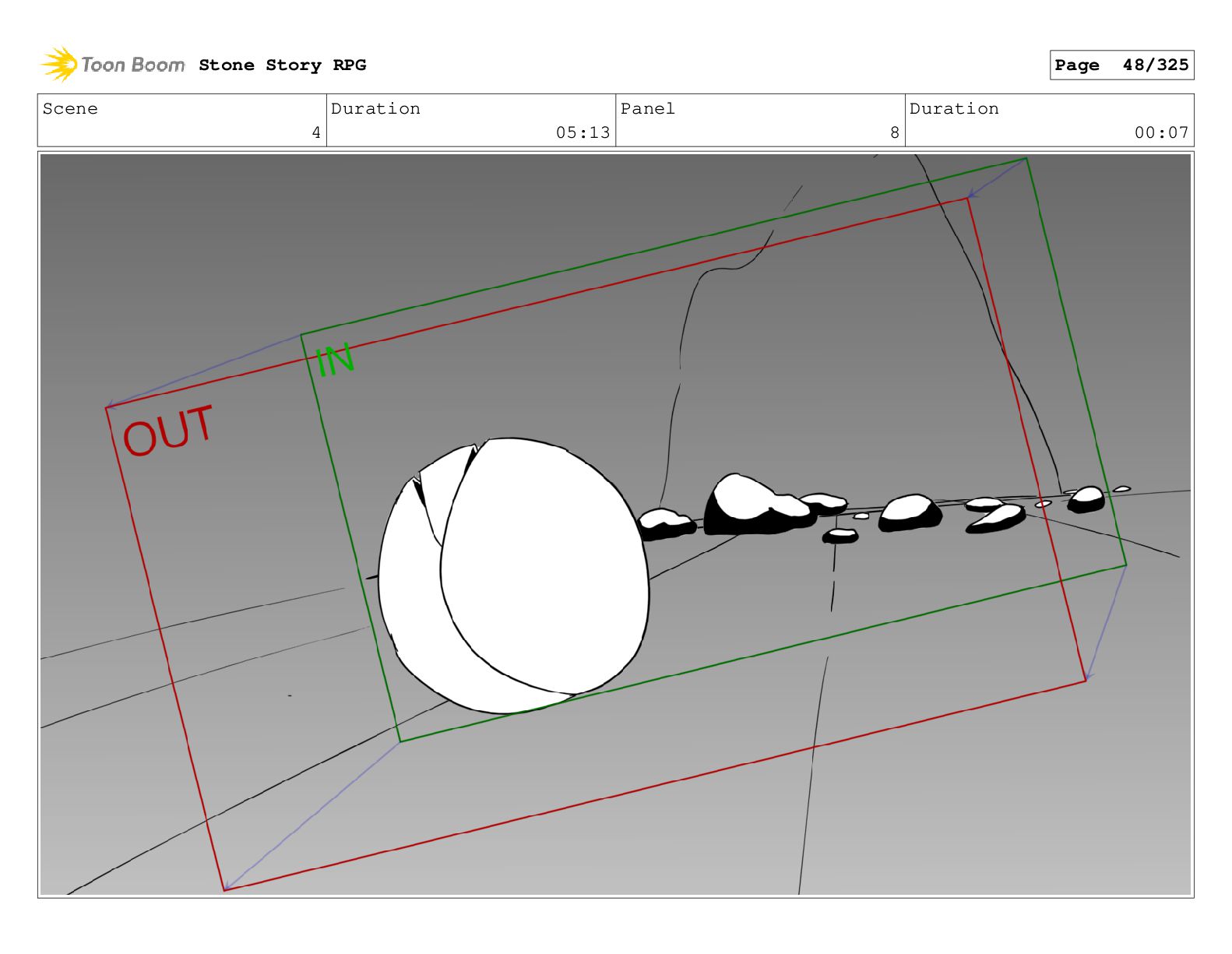The image size is (1232, 954).
Task: Click the large cracked white boulder
Action: point(513,576)
